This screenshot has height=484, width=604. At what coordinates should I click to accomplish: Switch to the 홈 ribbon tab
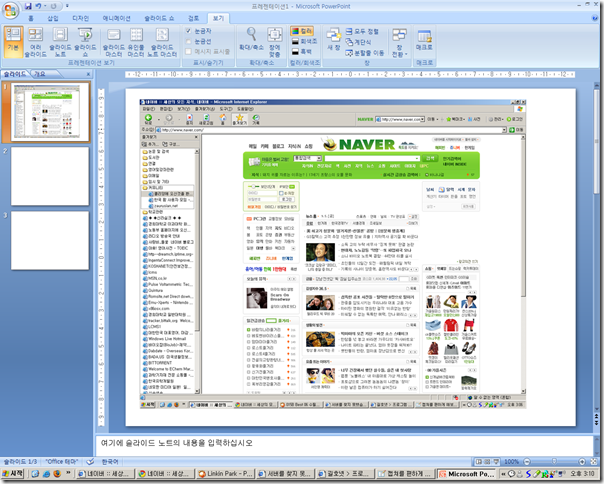pos(31,18)
